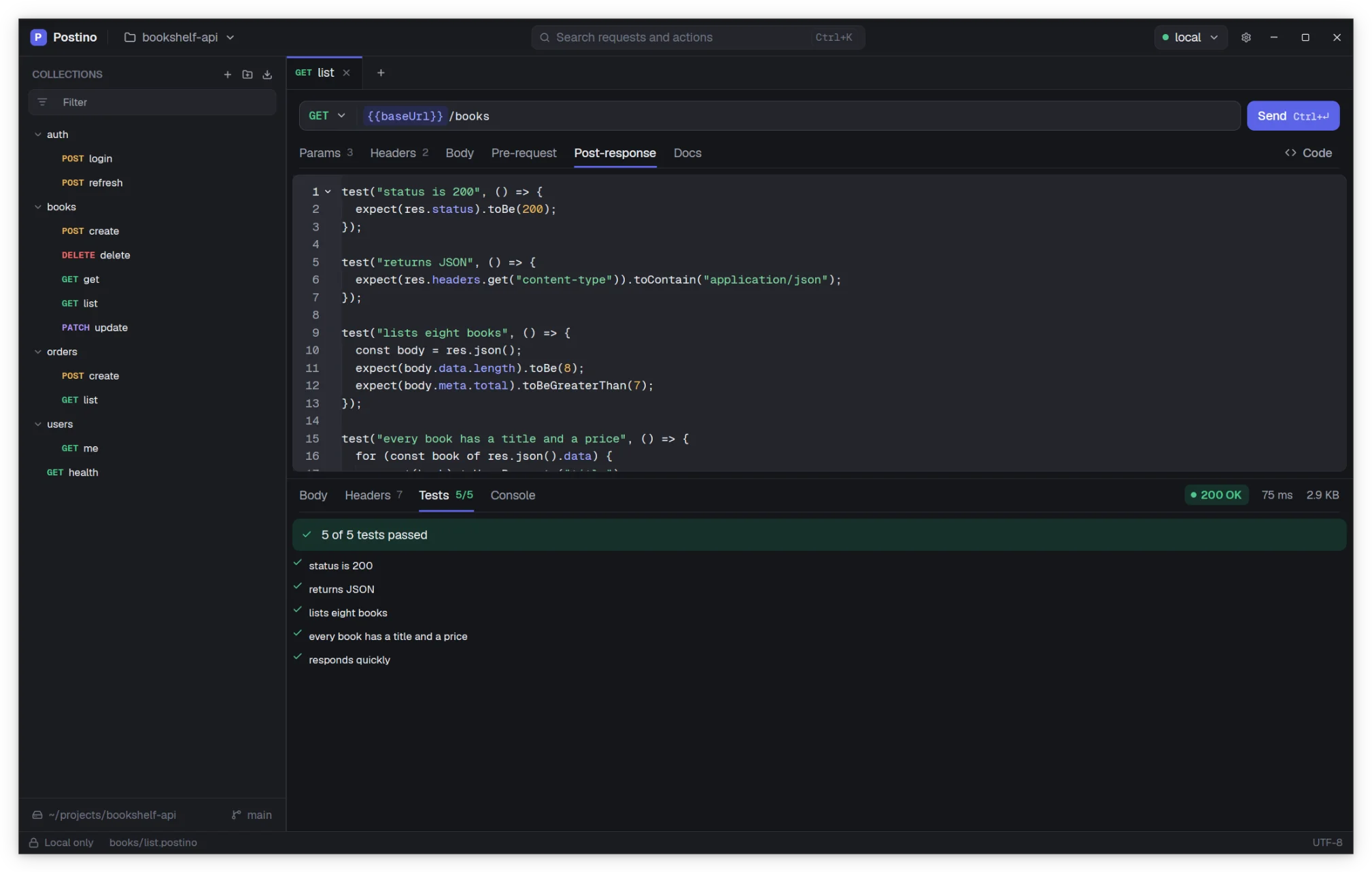Open the bookshelf-api workspace dropdown

coord(179,37)
